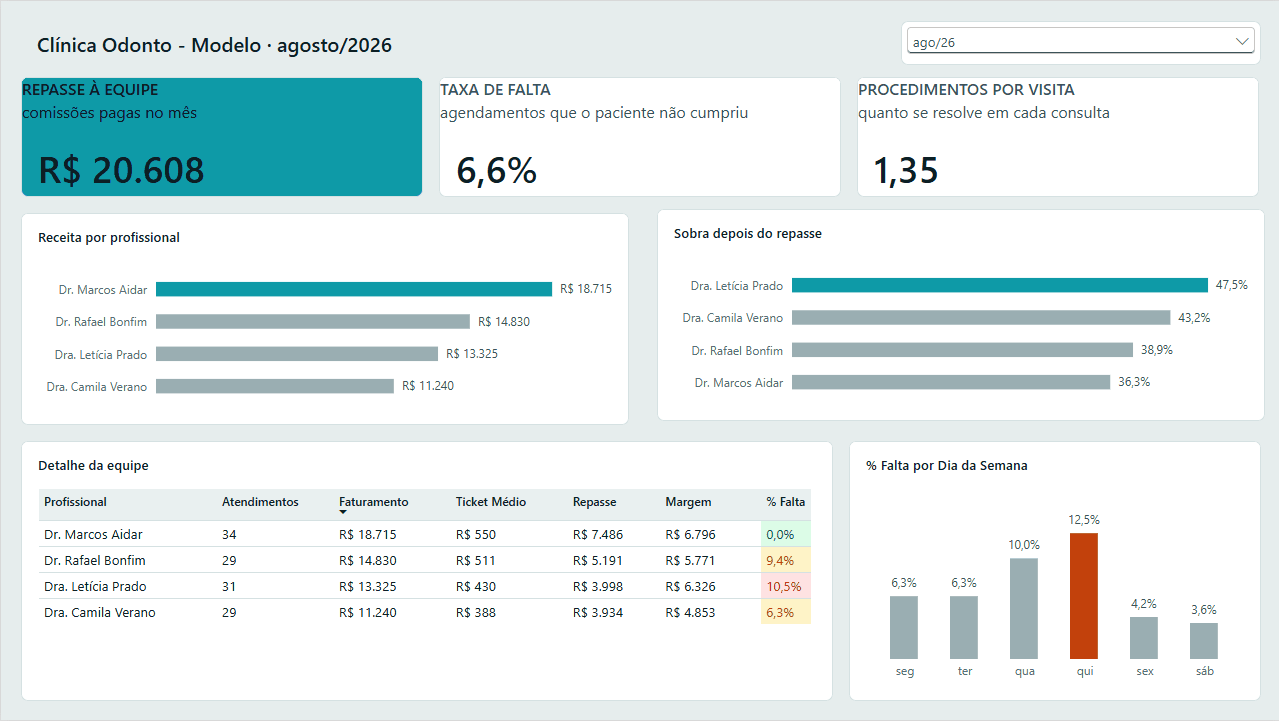Click Dra. Letícia Prado in the Detalhe table
The image size is (1279, 721).
point(95,587)
